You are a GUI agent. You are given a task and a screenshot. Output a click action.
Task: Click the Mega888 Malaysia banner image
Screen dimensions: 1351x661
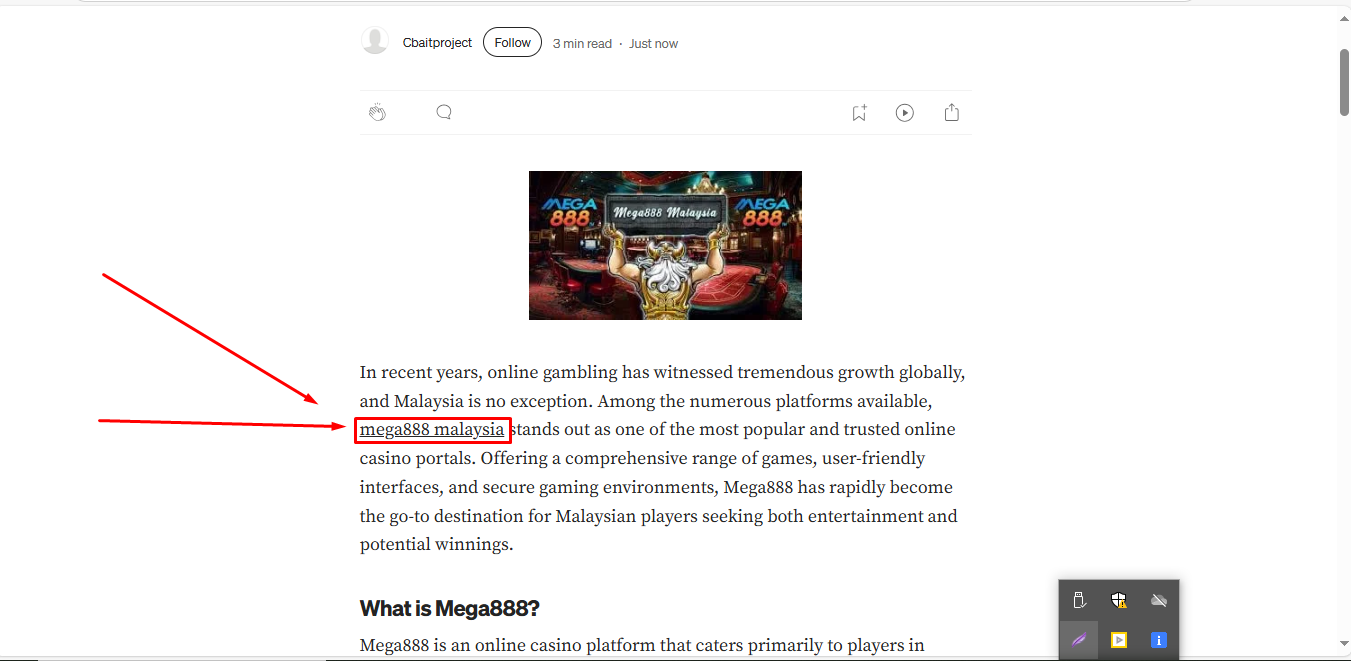click(665, 245)
